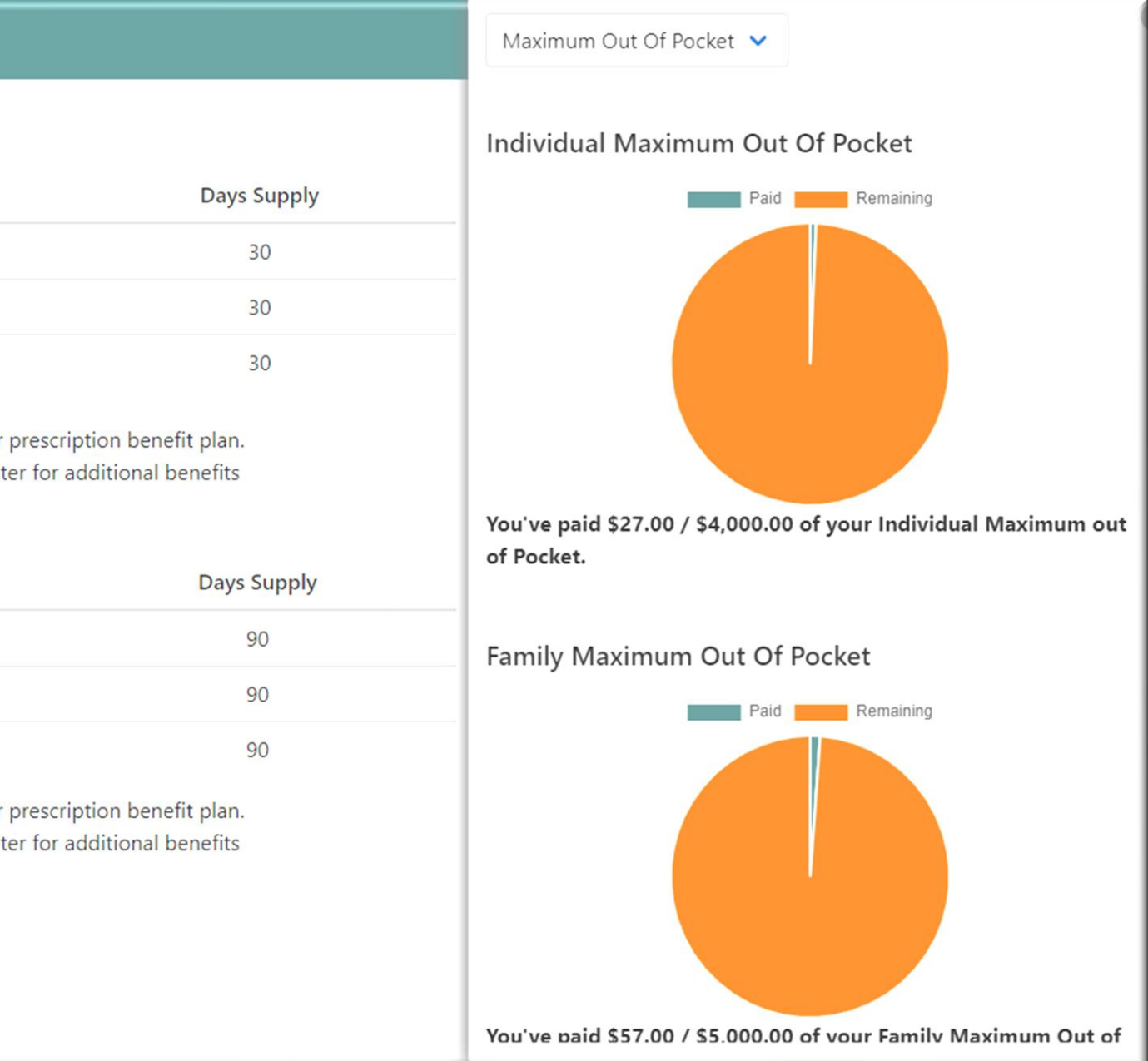Toggle Remaining series visibility on Family chart legend
This screenshot has height=1061, width=1148.
[x=893, y=711]
